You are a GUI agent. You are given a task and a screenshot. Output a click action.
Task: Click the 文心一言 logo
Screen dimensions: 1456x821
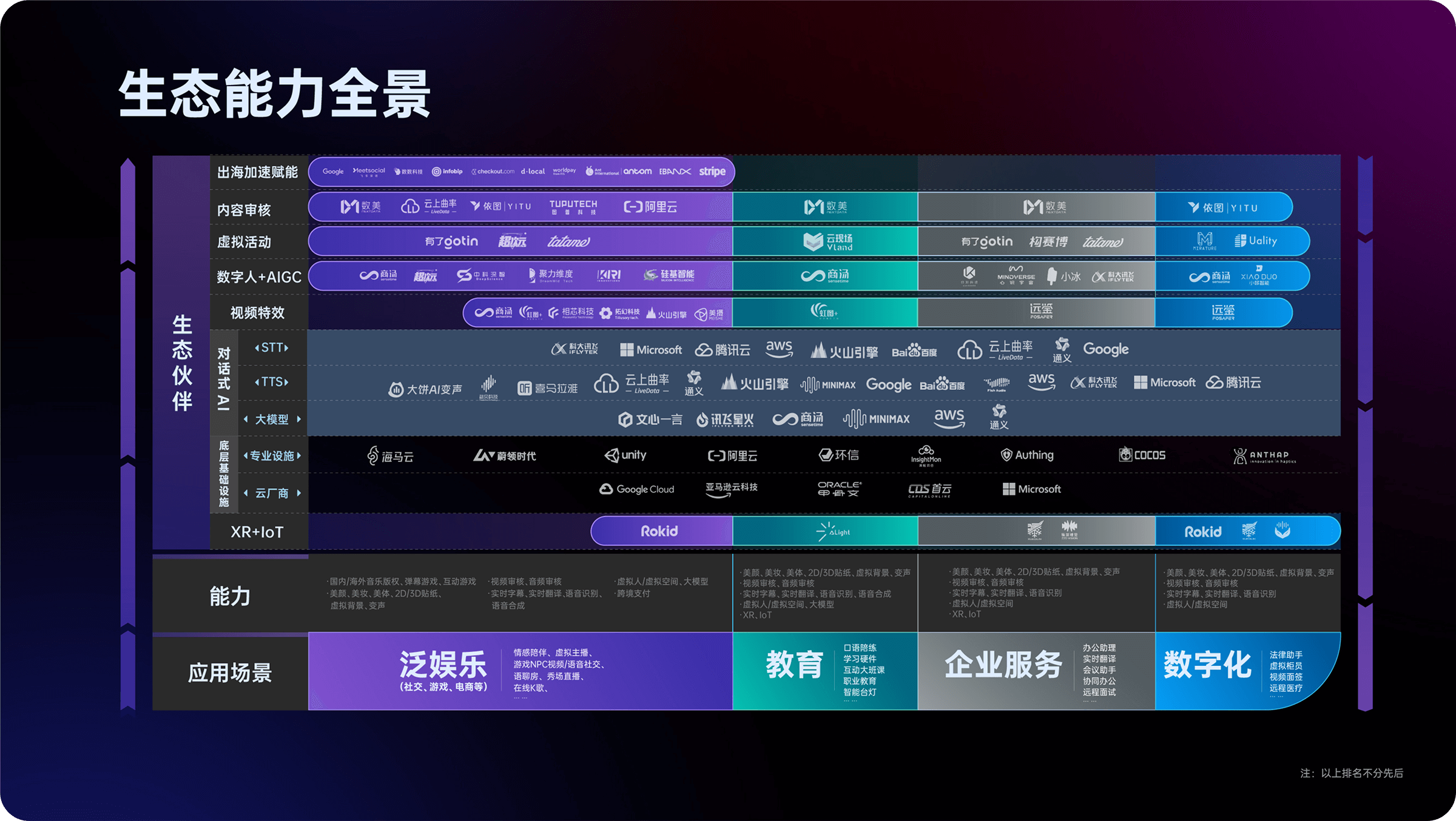pos(650,420)
